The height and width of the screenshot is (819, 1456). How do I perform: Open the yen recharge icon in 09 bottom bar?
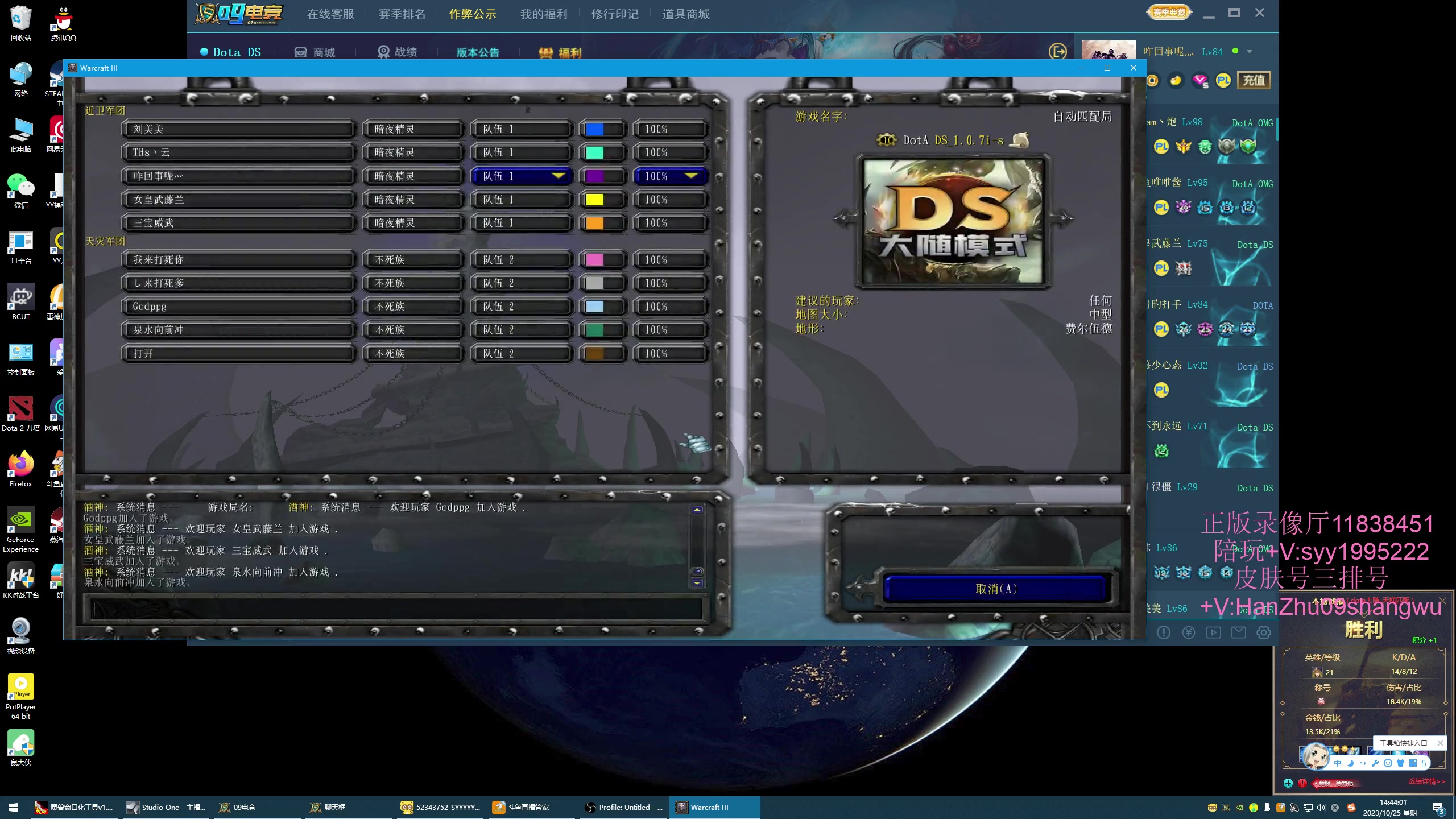point(1189,632)
